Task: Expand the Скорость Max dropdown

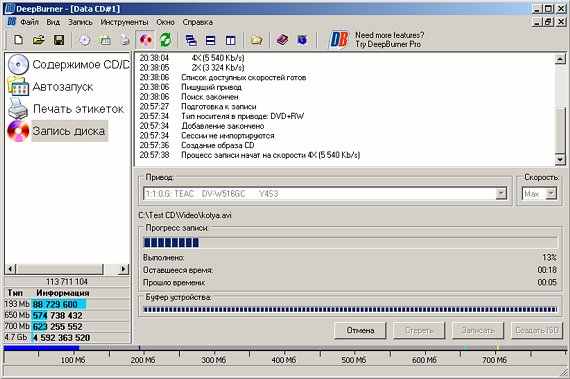Action: pos(551,194)
